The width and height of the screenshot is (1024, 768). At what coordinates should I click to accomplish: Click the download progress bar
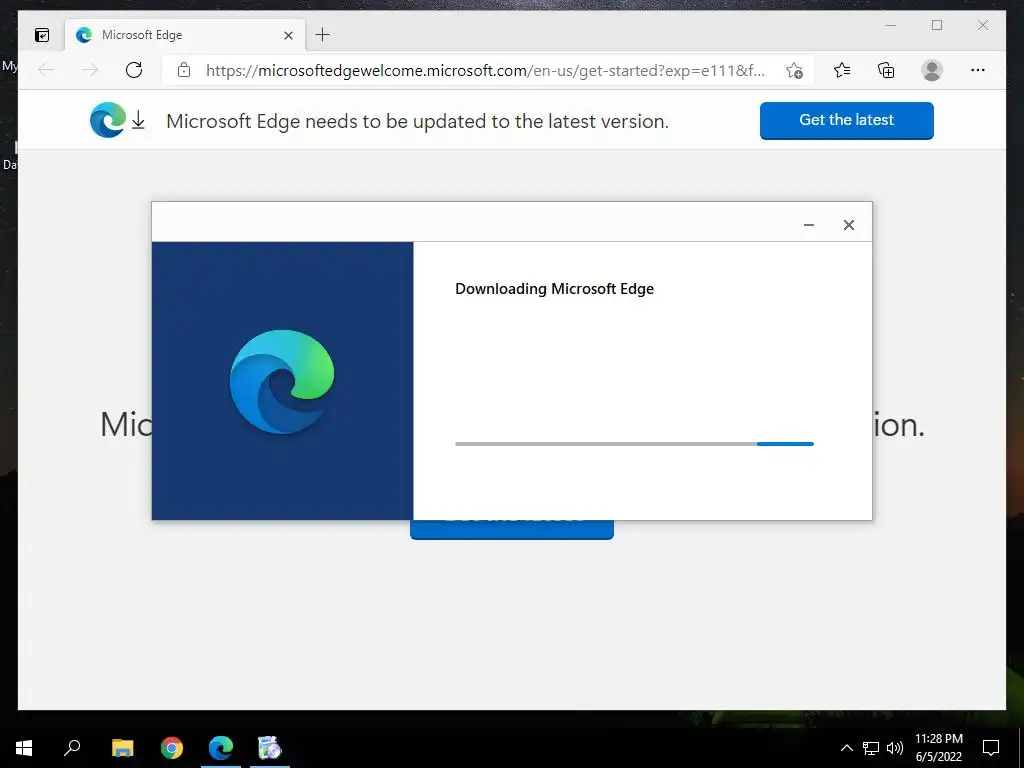coord(634,444)
